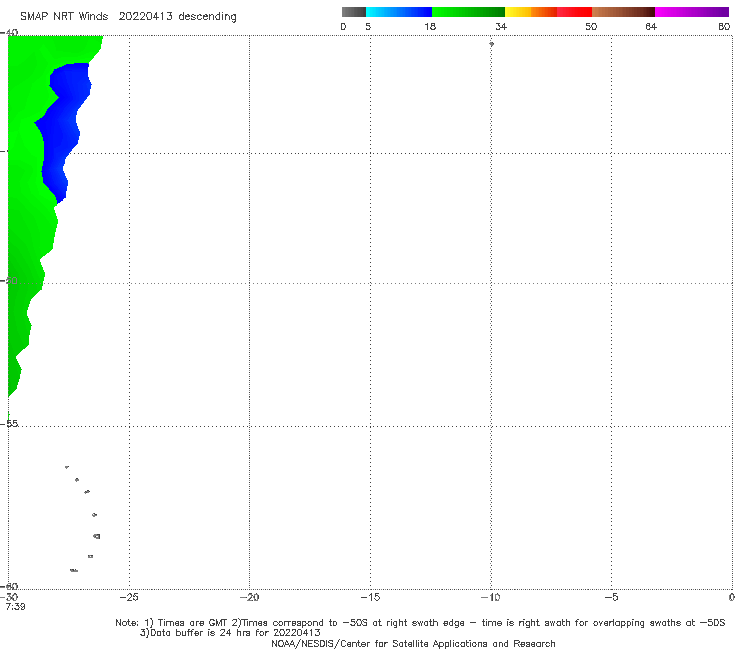This screenshot has height=650, width=740.
Task: Click the cyan-blue segment of the color scale
Action: pos(399,12)
